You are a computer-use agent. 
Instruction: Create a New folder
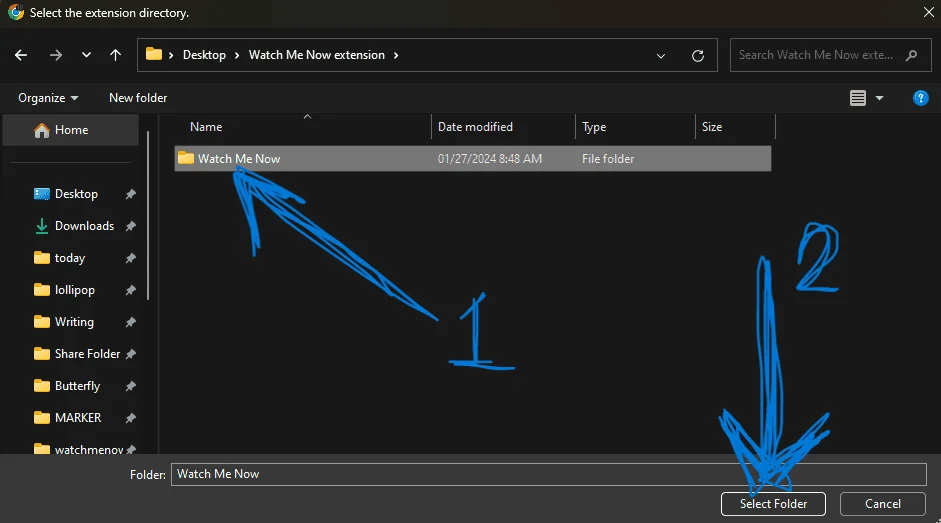coord(138,98)
